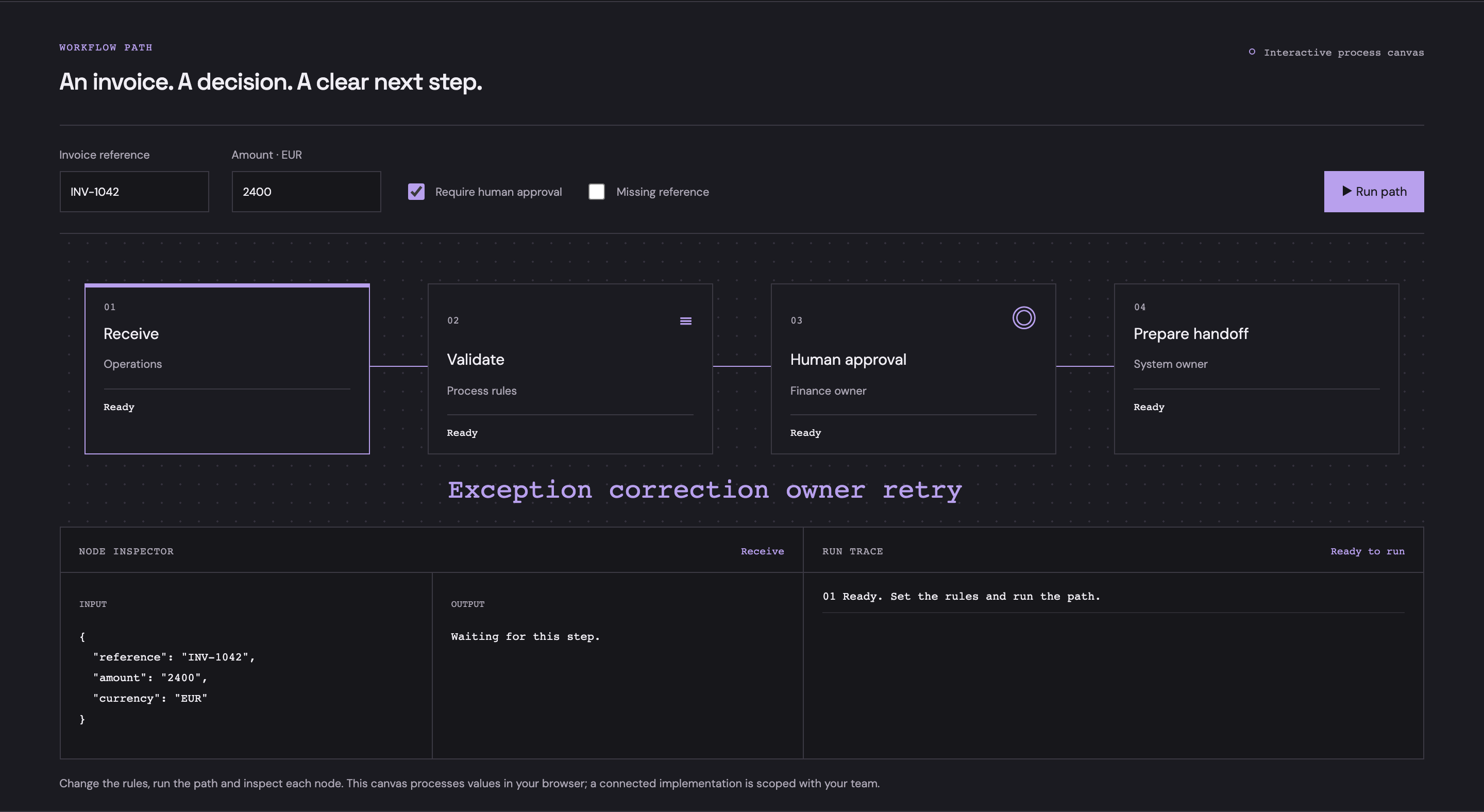Click the Amount EUR input field

point(307,192)
